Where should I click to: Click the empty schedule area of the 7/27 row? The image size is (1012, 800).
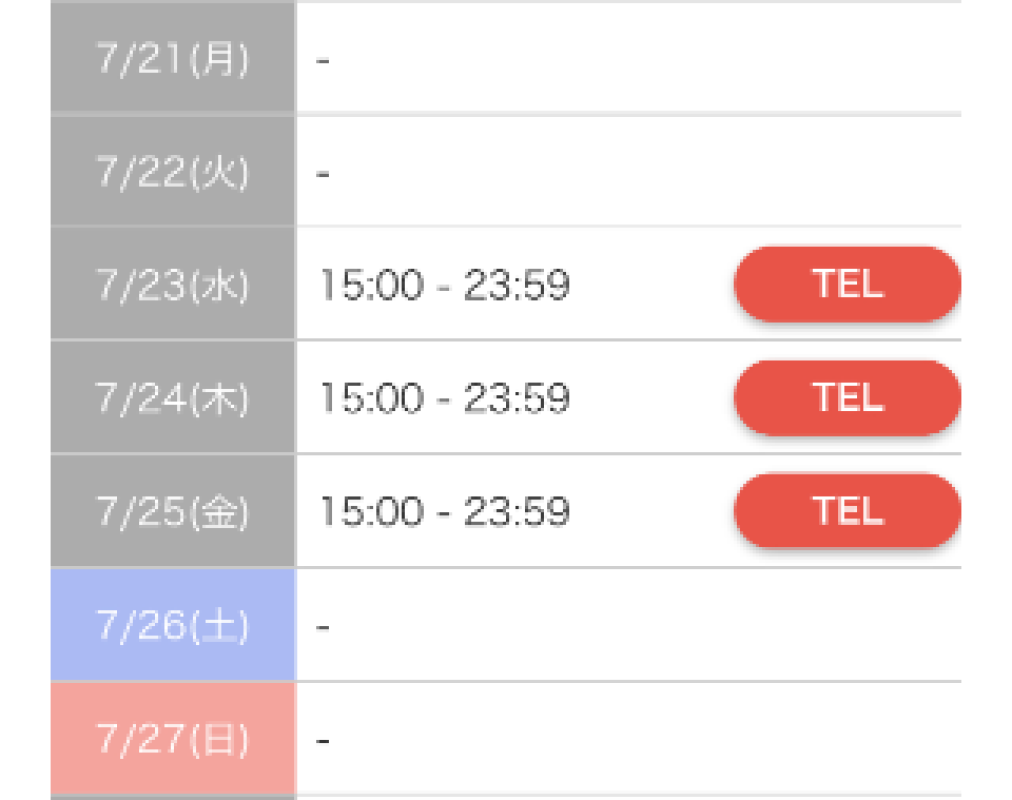coord(629,738)
